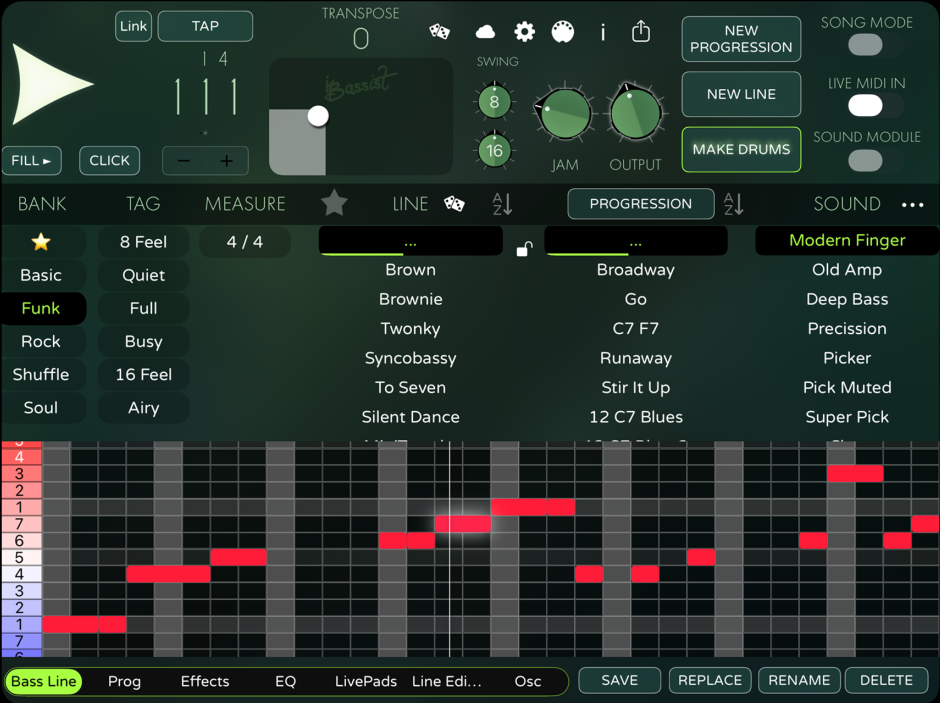
Task: Click the JAM knob
Action: click(x=564, y=114)
